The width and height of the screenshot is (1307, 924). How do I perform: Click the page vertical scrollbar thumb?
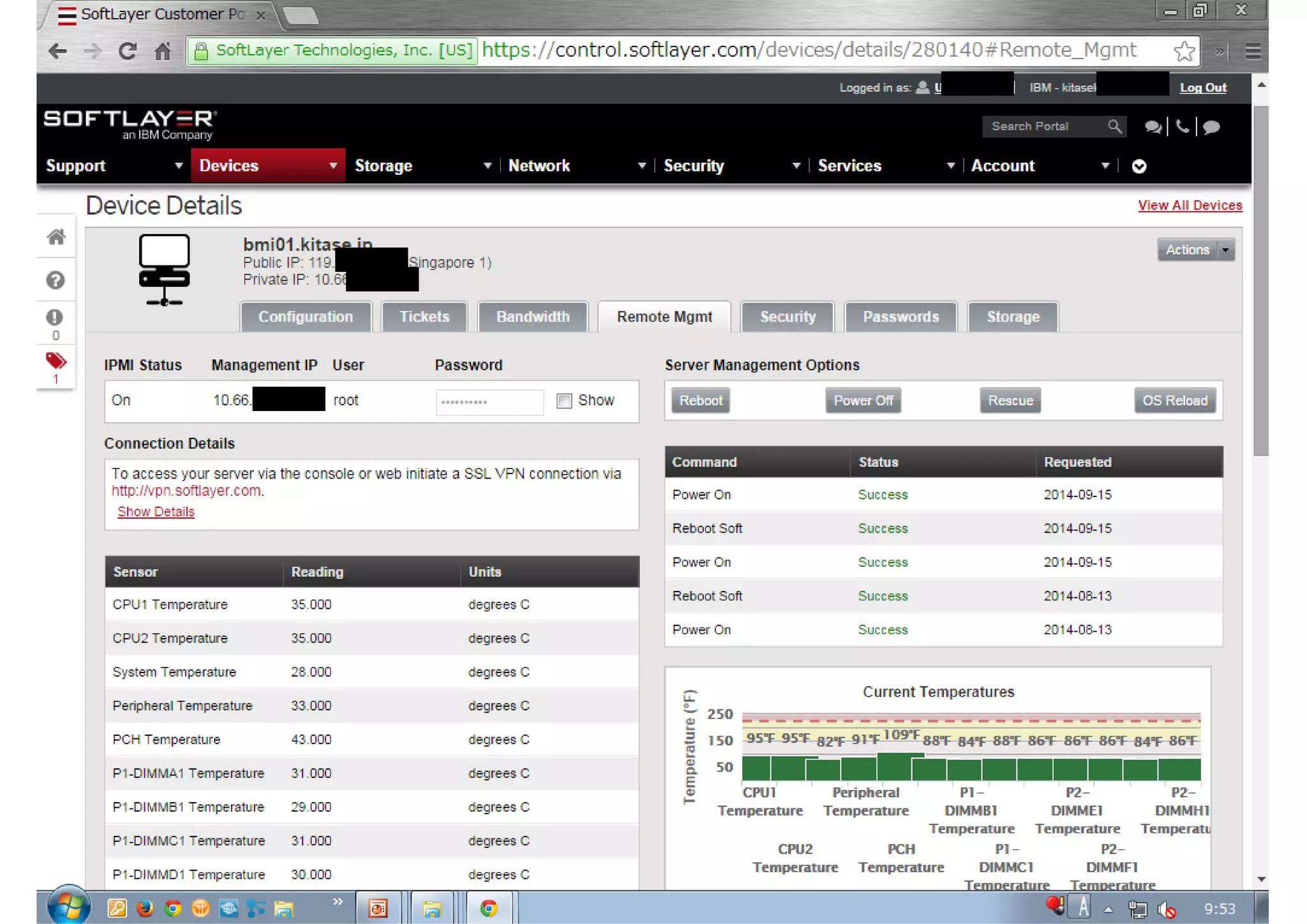click(1261, 281)
